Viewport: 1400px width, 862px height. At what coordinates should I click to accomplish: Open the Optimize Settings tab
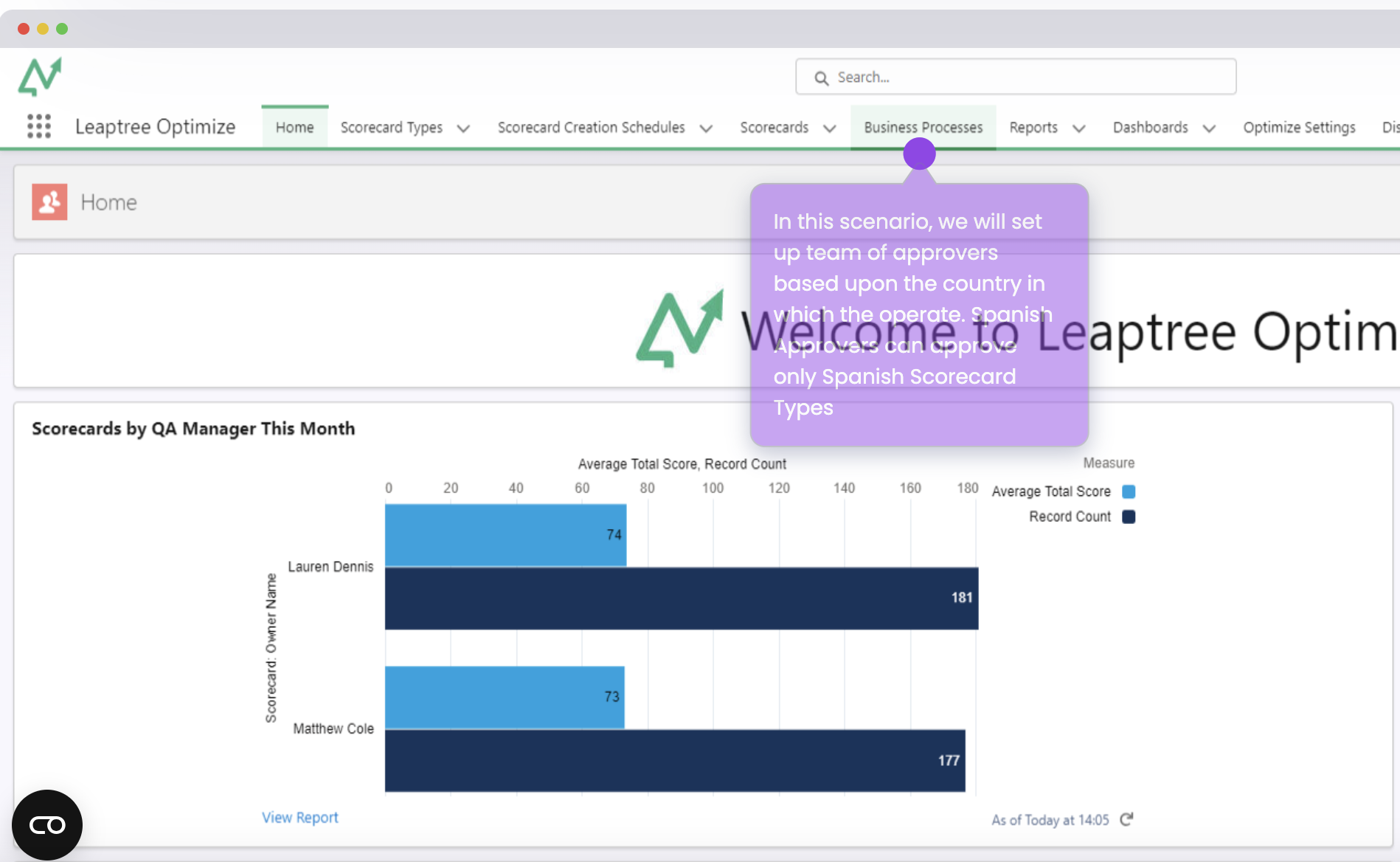click(x=1300, y=127)
